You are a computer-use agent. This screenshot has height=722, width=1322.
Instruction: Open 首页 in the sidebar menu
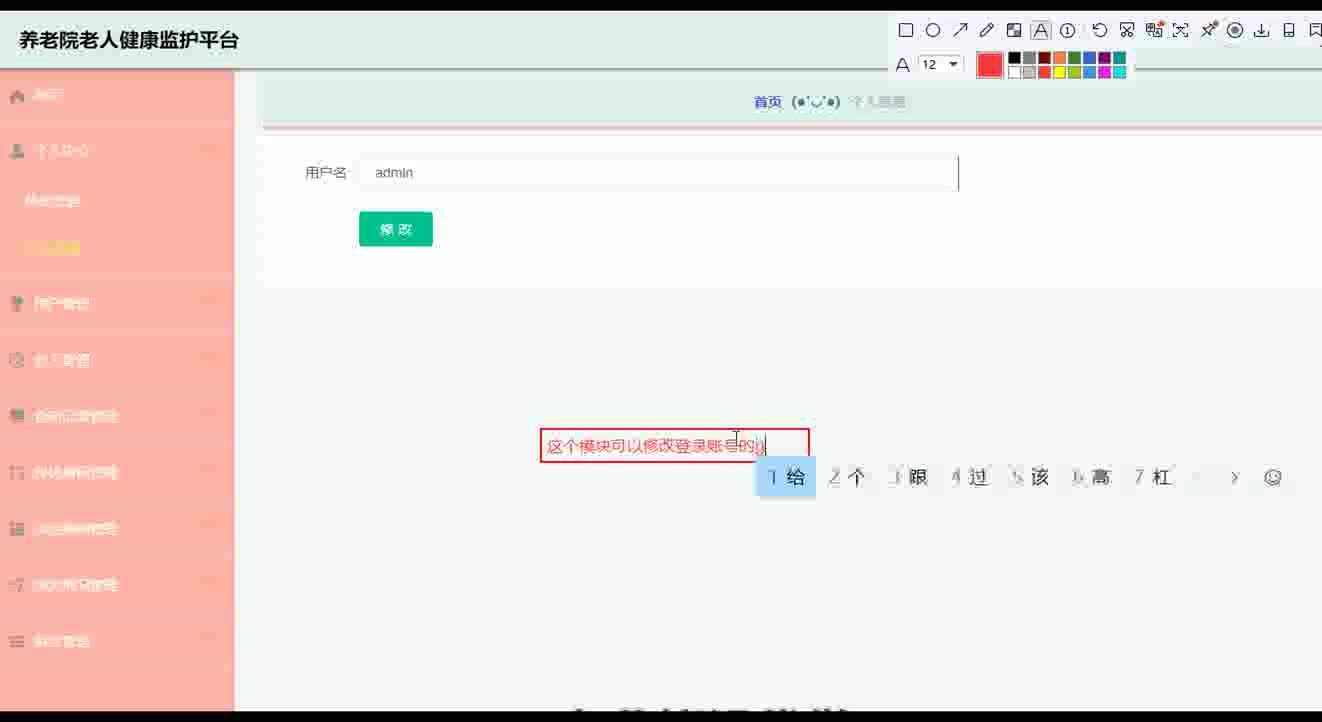click(x=117, y=96)
